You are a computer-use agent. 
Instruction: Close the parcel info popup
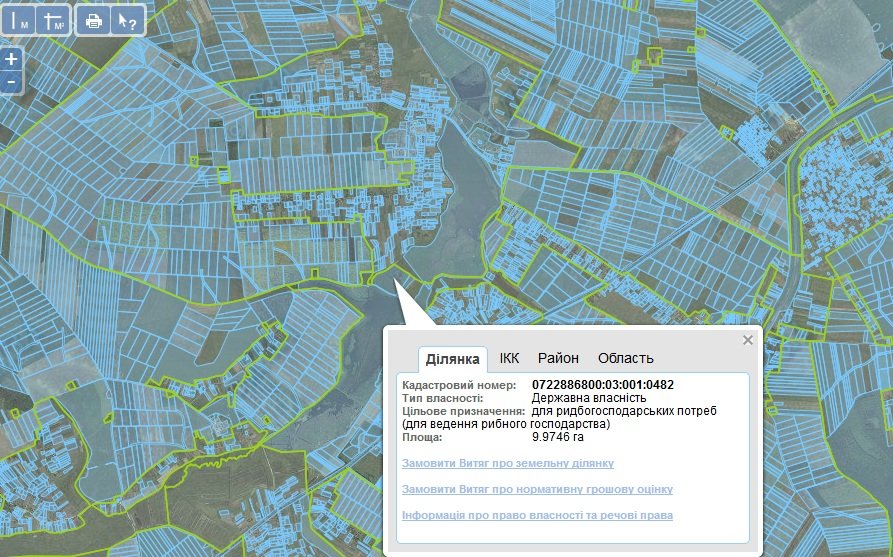tap(747, 340)
